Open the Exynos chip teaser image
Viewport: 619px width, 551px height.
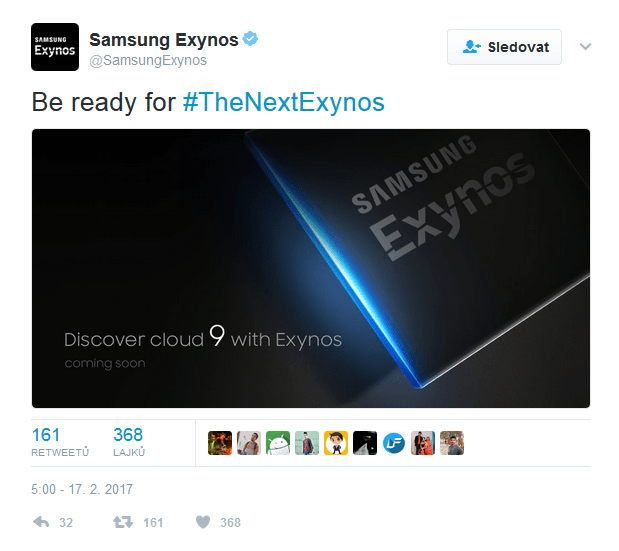point(311,268)
